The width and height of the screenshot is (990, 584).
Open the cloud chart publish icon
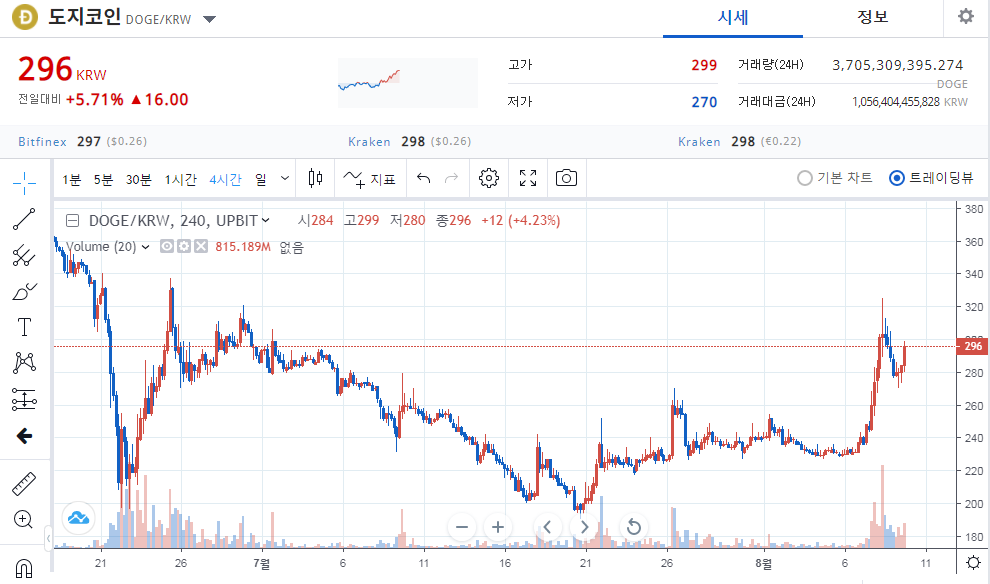[78, 518]
